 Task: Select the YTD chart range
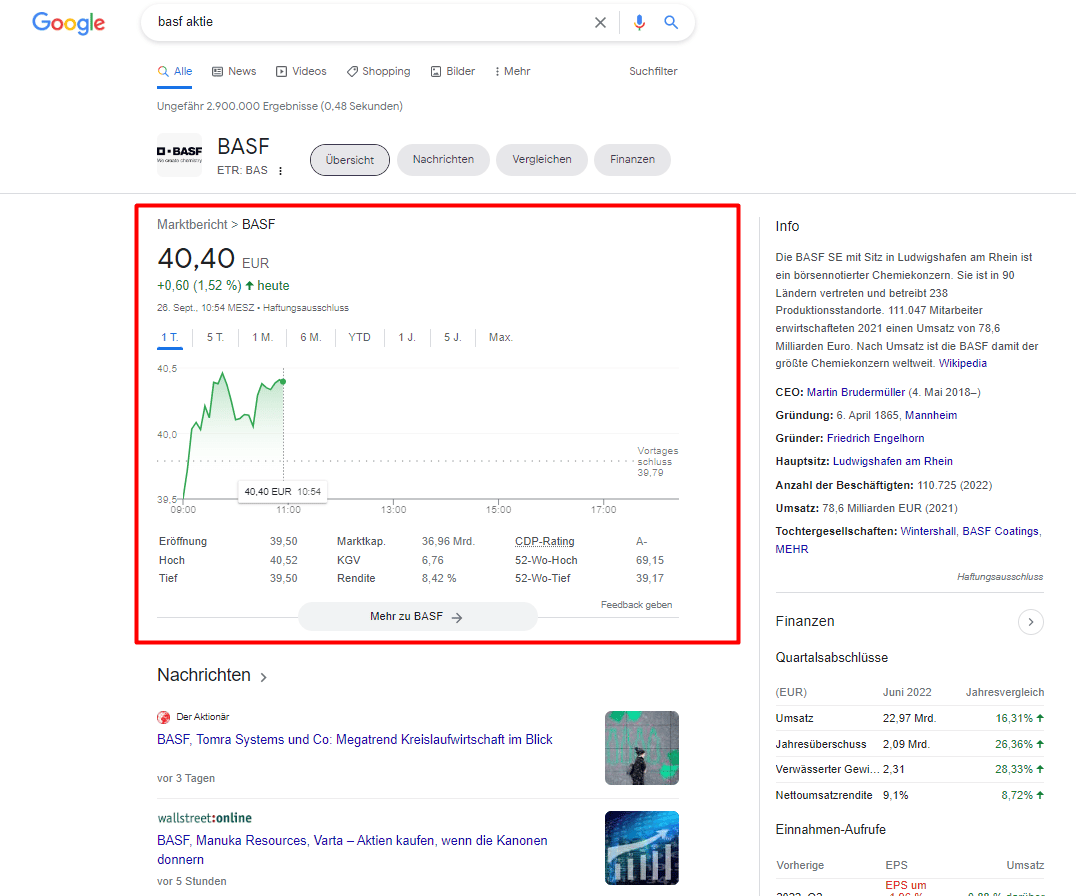pyautogui.click(x=360, y=338)
